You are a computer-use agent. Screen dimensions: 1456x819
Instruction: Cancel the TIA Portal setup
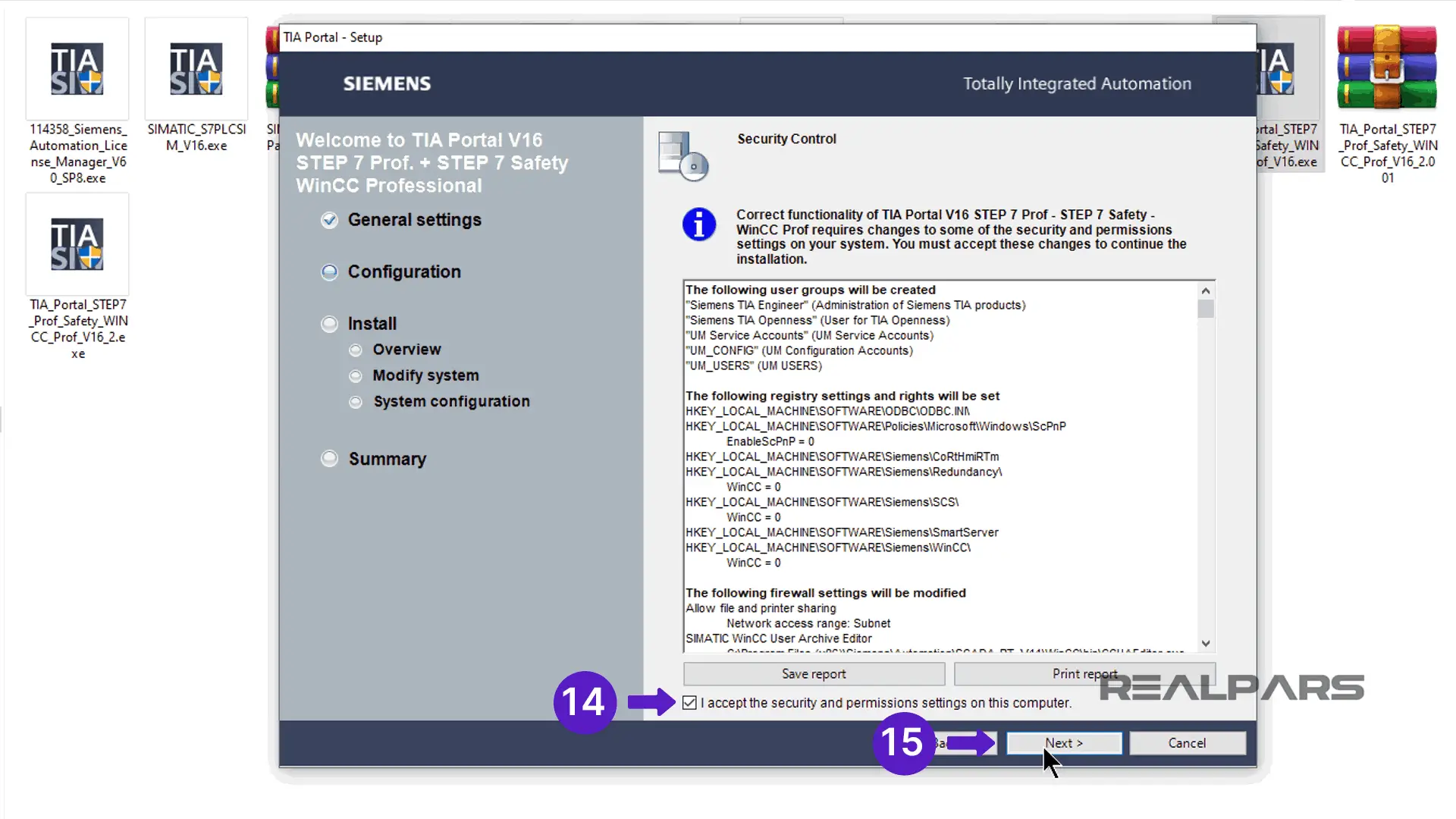pyautogui.click(x=1188, y=743)
